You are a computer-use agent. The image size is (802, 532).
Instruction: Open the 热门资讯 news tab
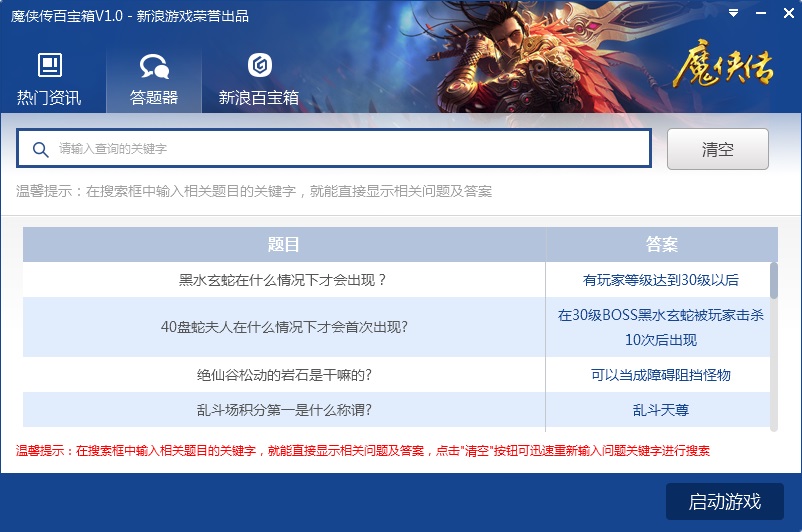pyautogui.click(x=49, y=81)
